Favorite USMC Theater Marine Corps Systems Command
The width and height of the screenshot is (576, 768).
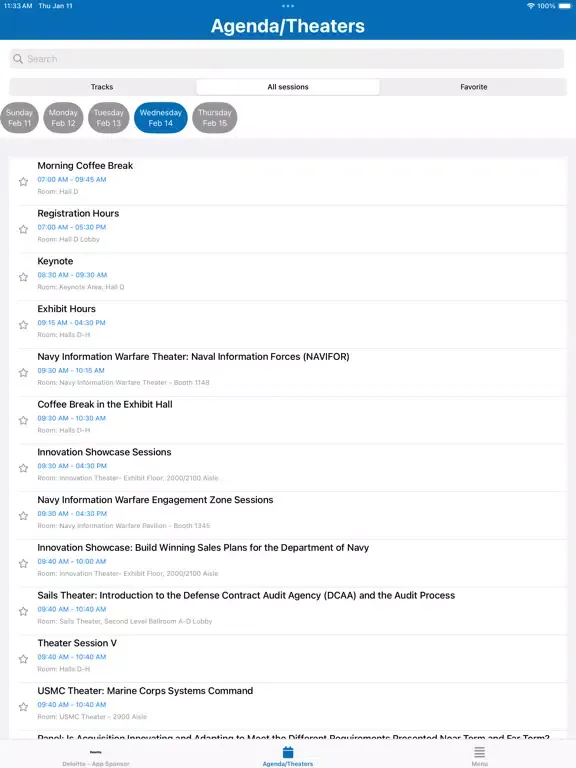tap(23, 707)
